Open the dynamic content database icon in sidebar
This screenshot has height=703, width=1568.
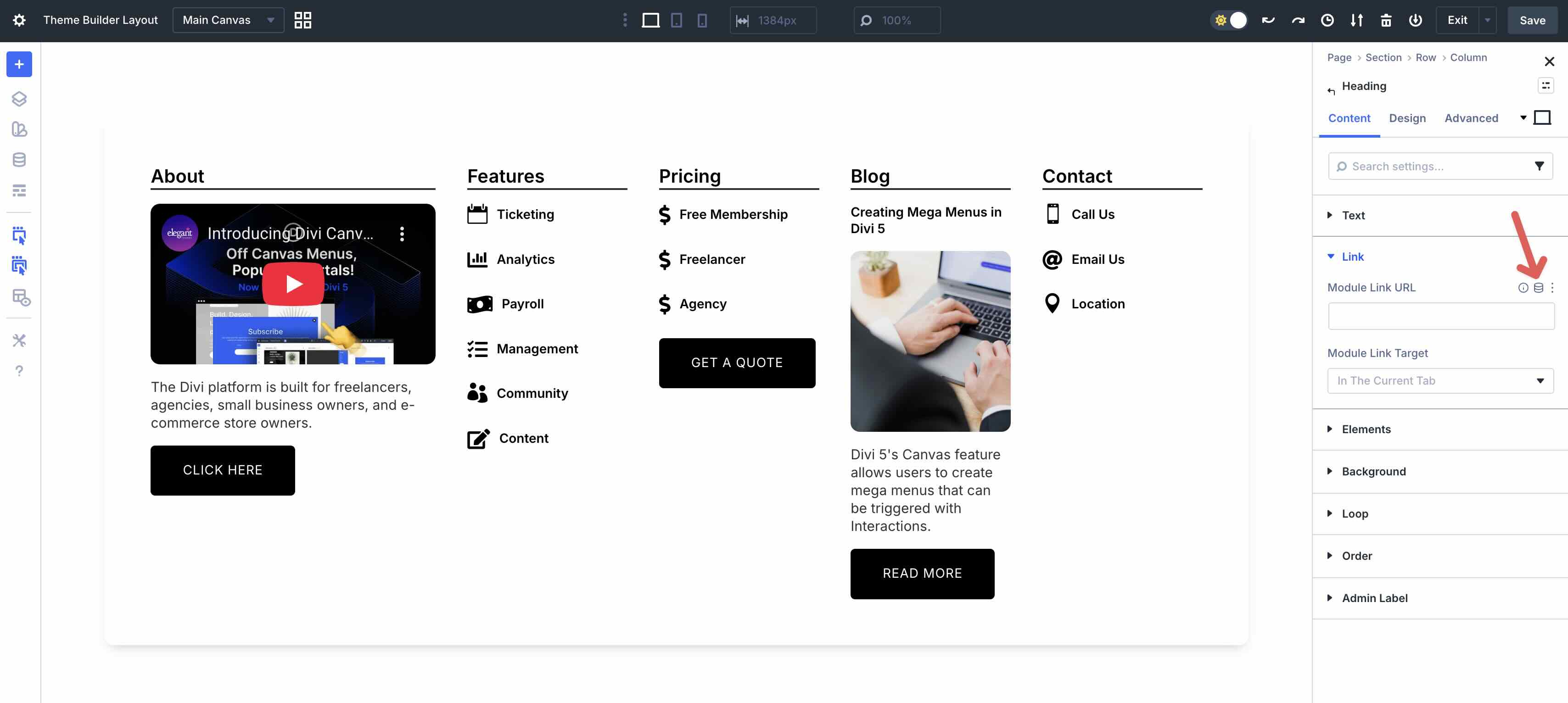click(19, 160)
